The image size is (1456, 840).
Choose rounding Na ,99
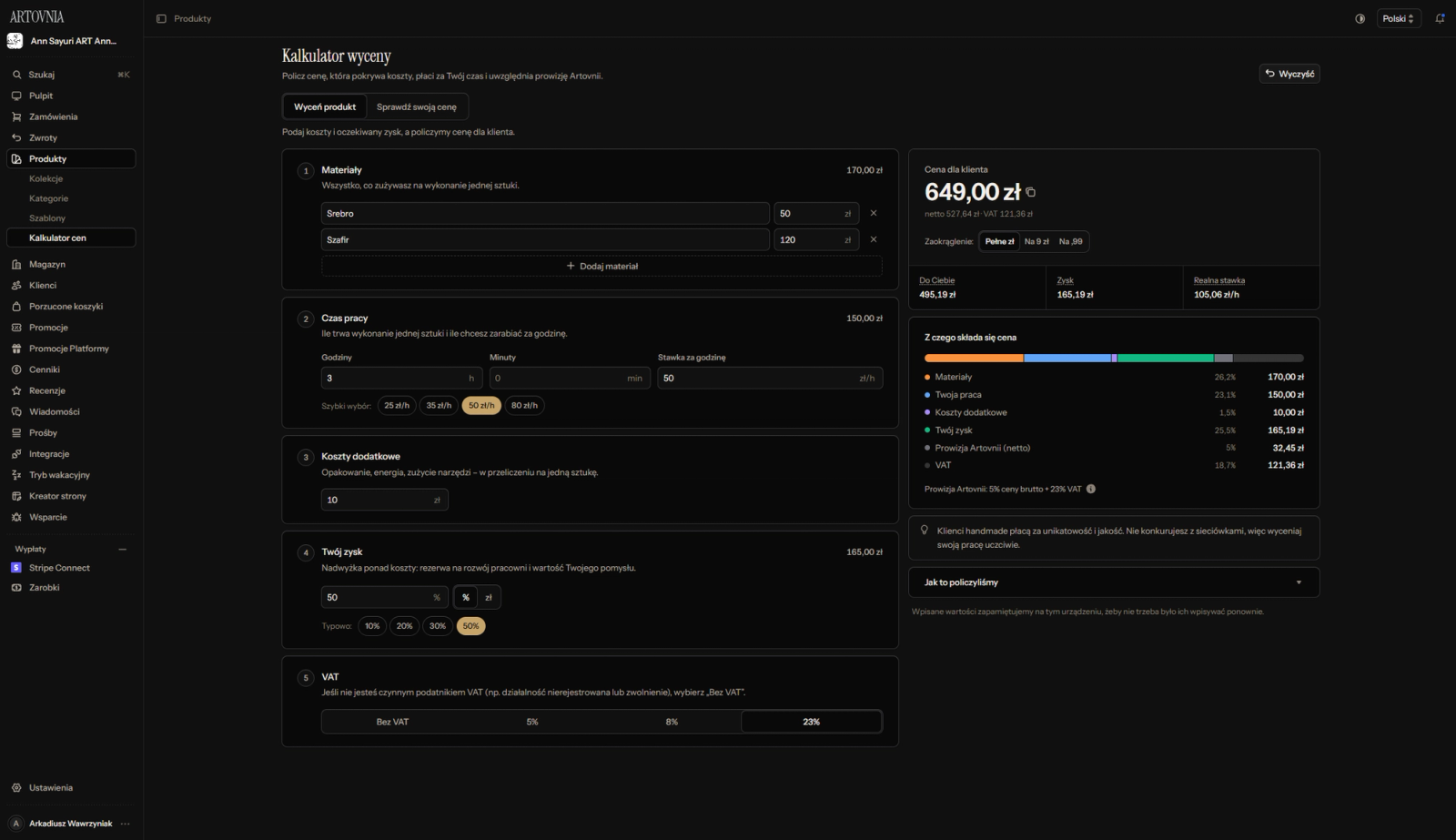point(1071,241)
